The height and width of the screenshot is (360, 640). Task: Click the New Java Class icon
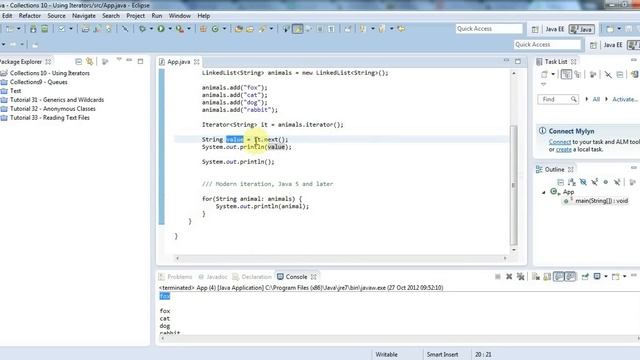click(x=215, y=29)
